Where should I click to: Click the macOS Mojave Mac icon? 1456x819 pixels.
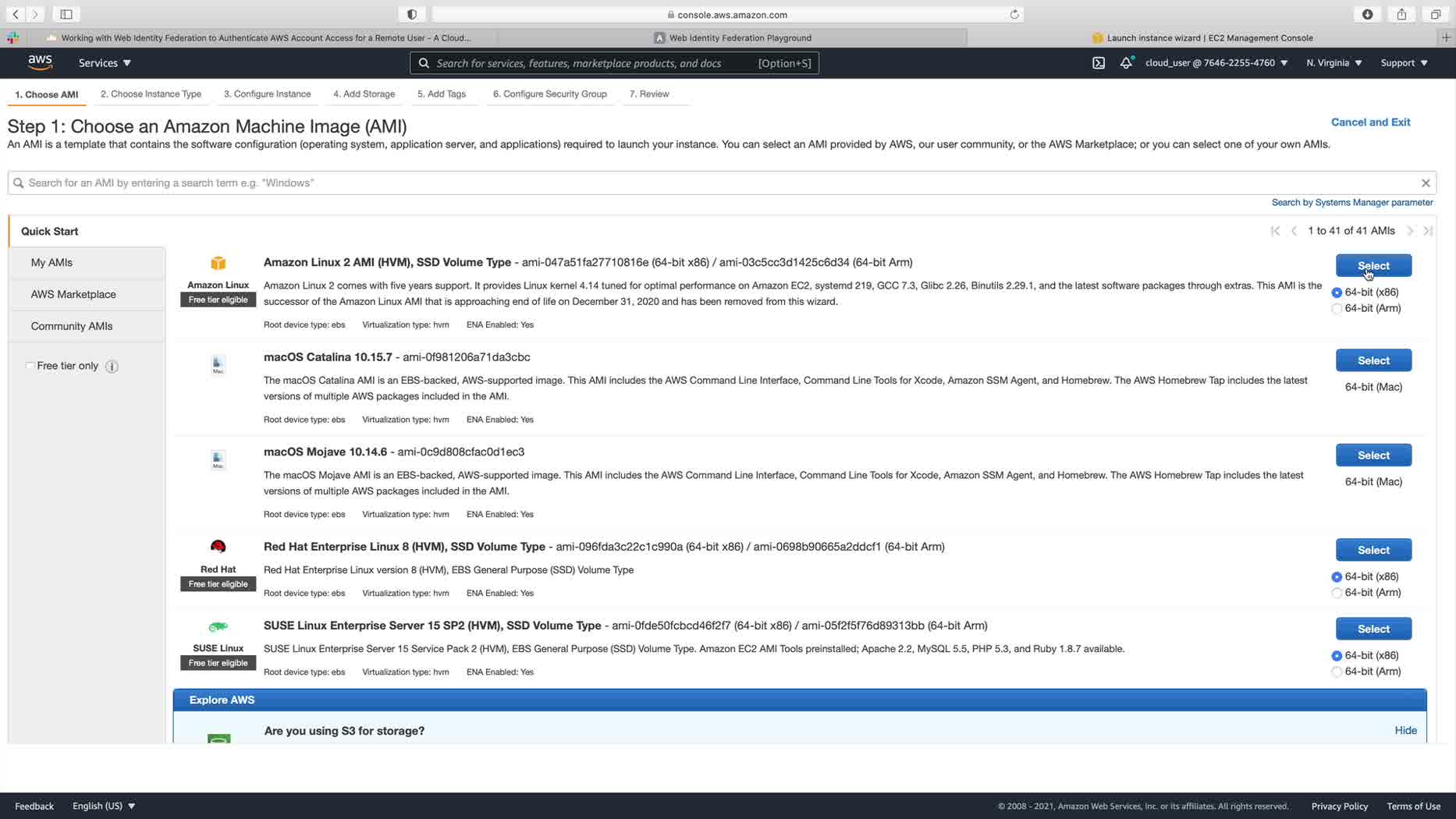click(x=218, y=459)
